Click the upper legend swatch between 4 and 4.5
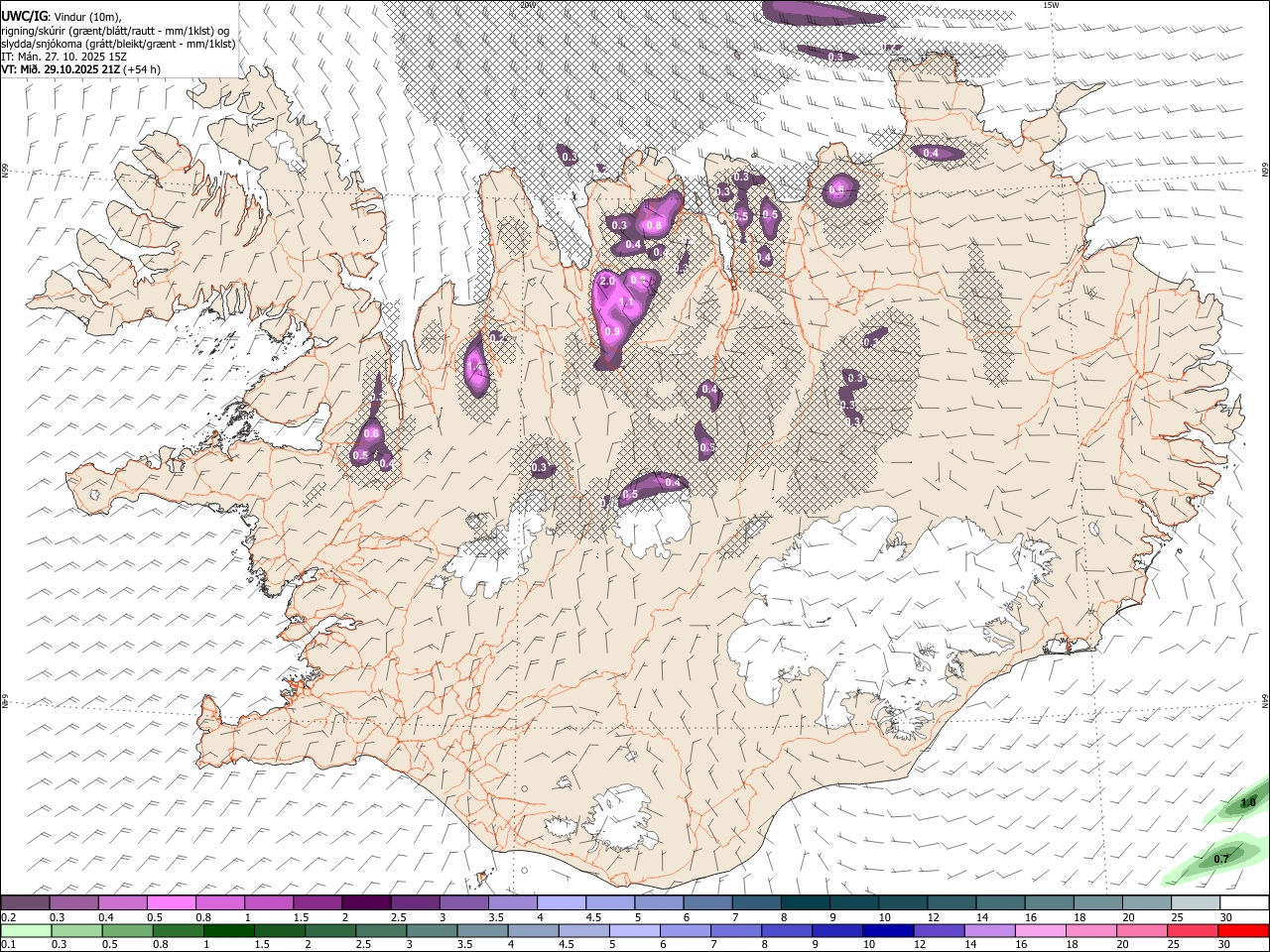 click(562, 903)
